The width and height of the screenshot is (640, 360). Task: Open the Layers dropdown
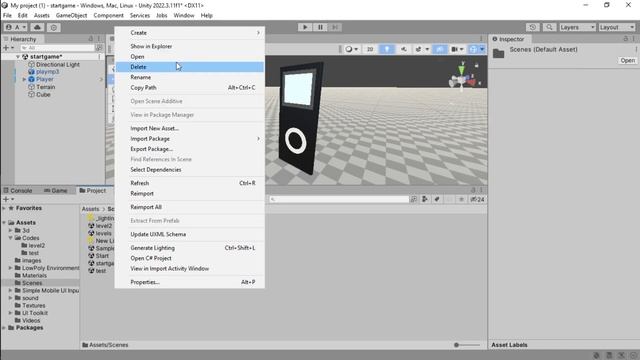coord(577,27)
